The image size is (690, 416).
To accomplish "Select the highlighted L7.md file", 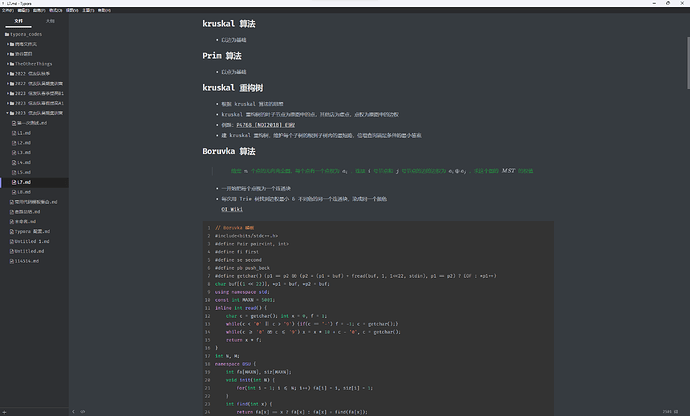I will [34, 182].
